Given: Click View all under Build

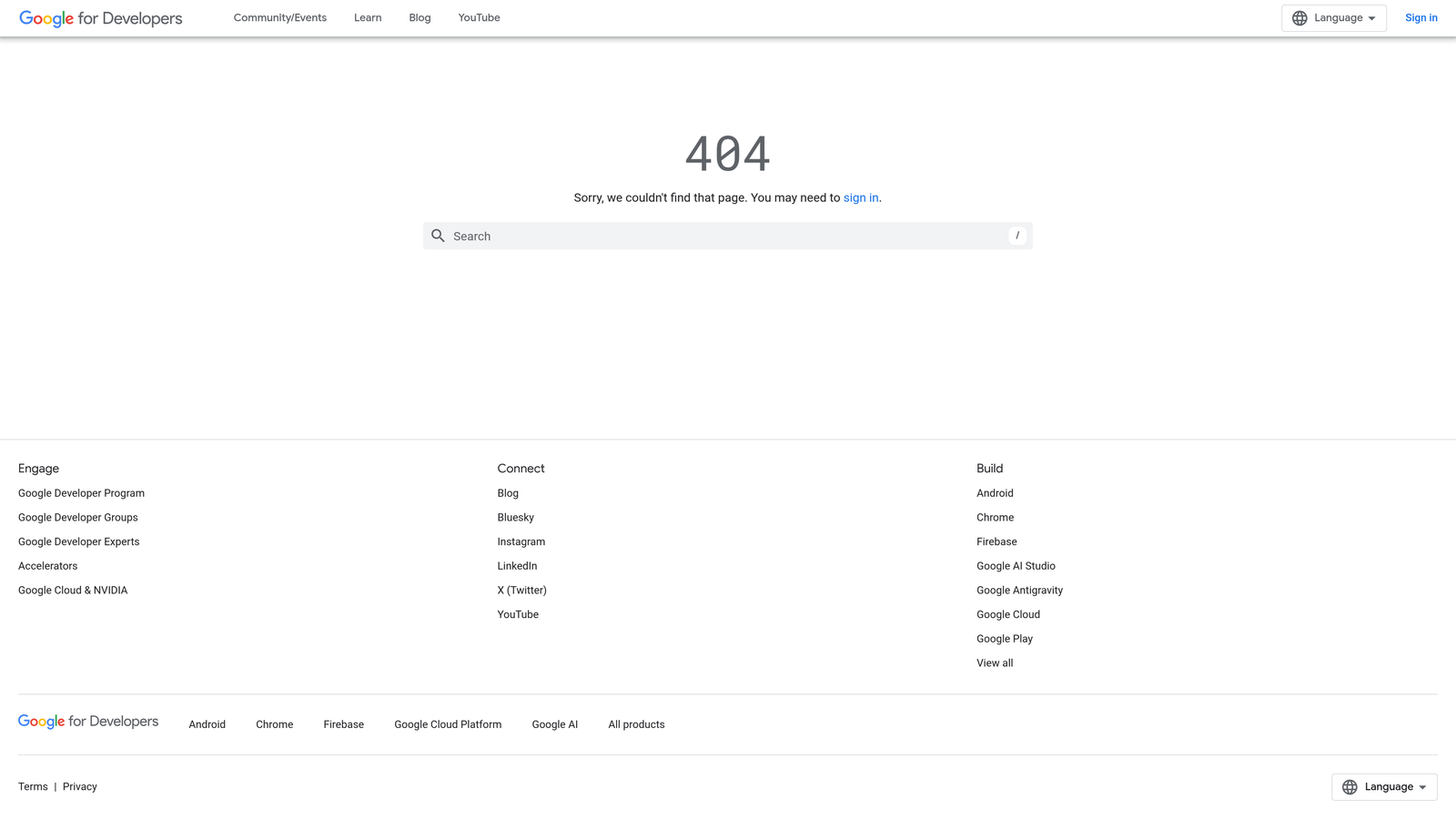Looking at the screenshot, I should (995, 663).
